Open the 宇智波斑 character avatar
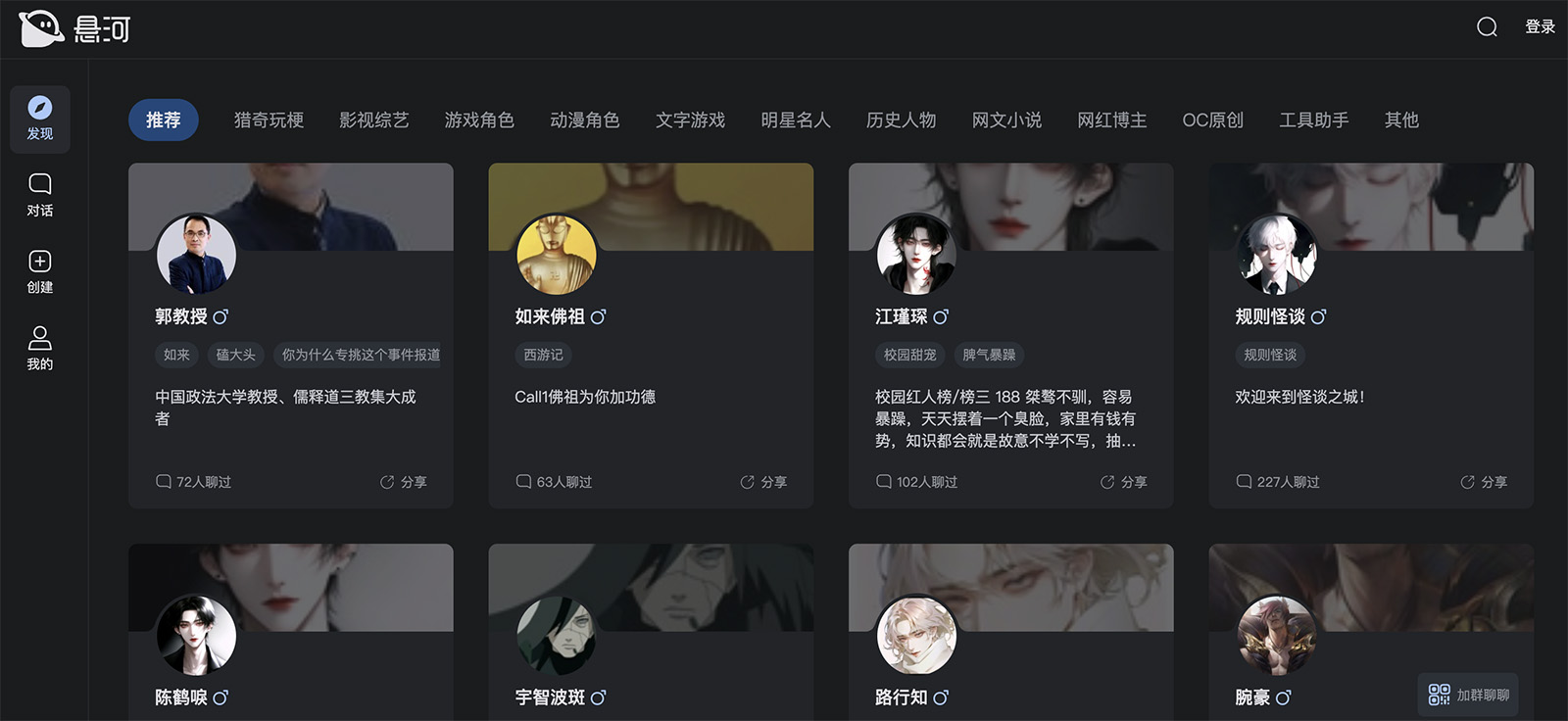The image size is (1568, 721). pyautogui.click(x=557, y=635)
